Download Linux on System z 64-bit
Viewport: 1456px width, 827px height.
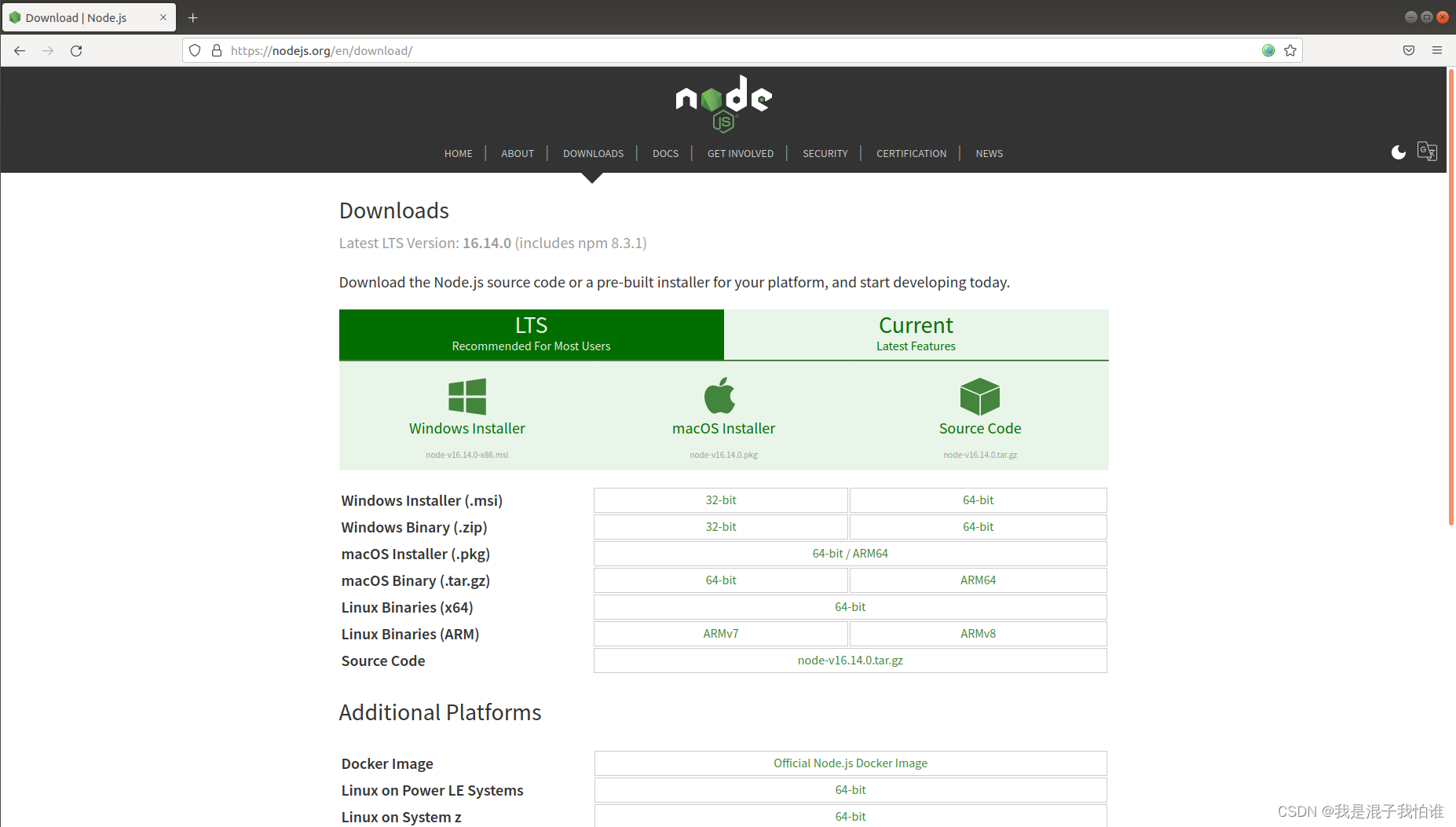(x=851, y=816)
